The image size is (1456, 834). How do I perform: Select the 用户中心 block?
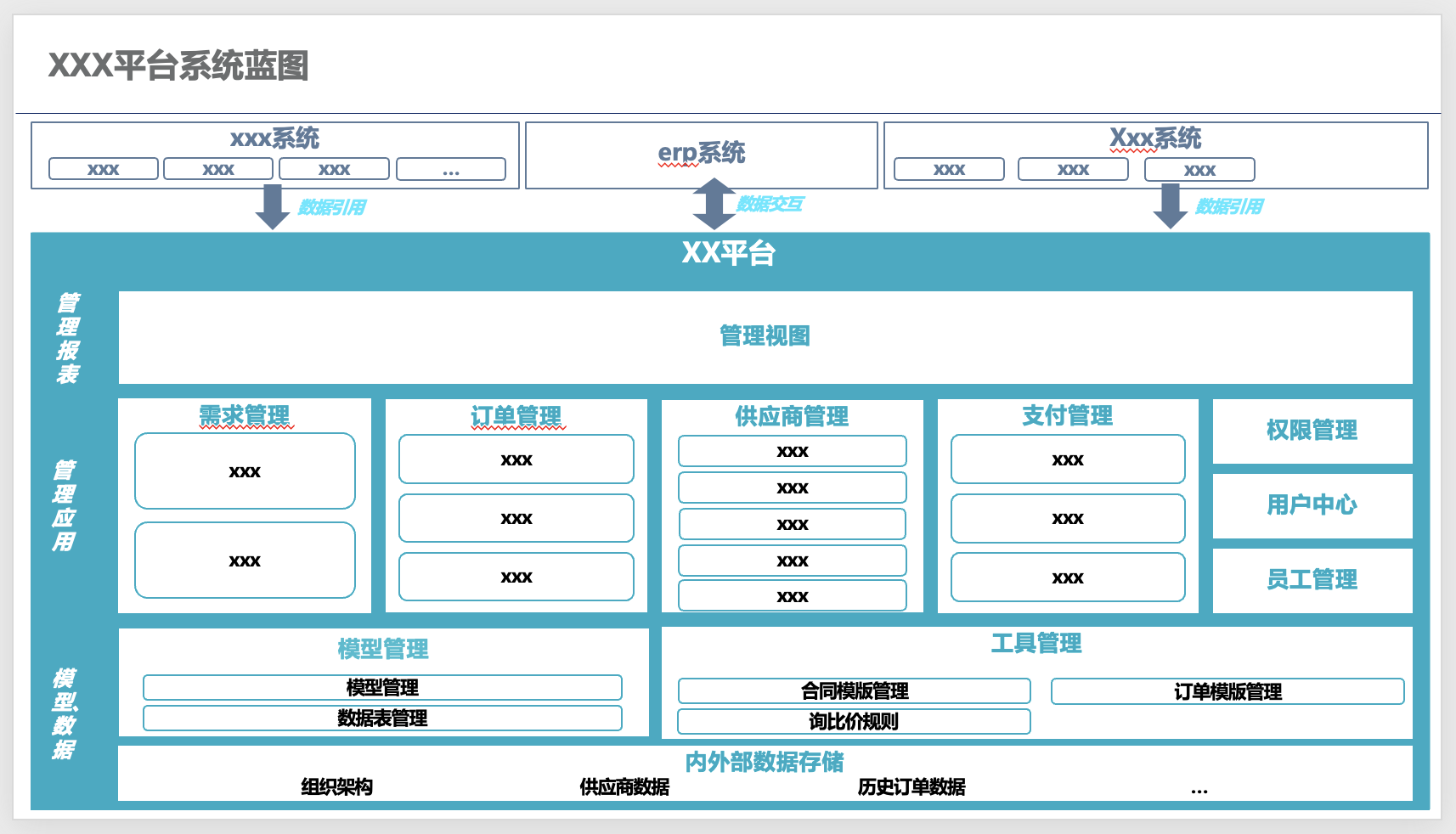1312,505
